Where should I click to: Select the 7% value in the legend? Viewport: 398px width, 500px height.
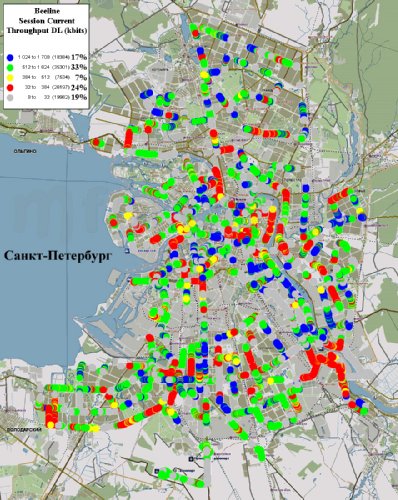coord(81,77)
